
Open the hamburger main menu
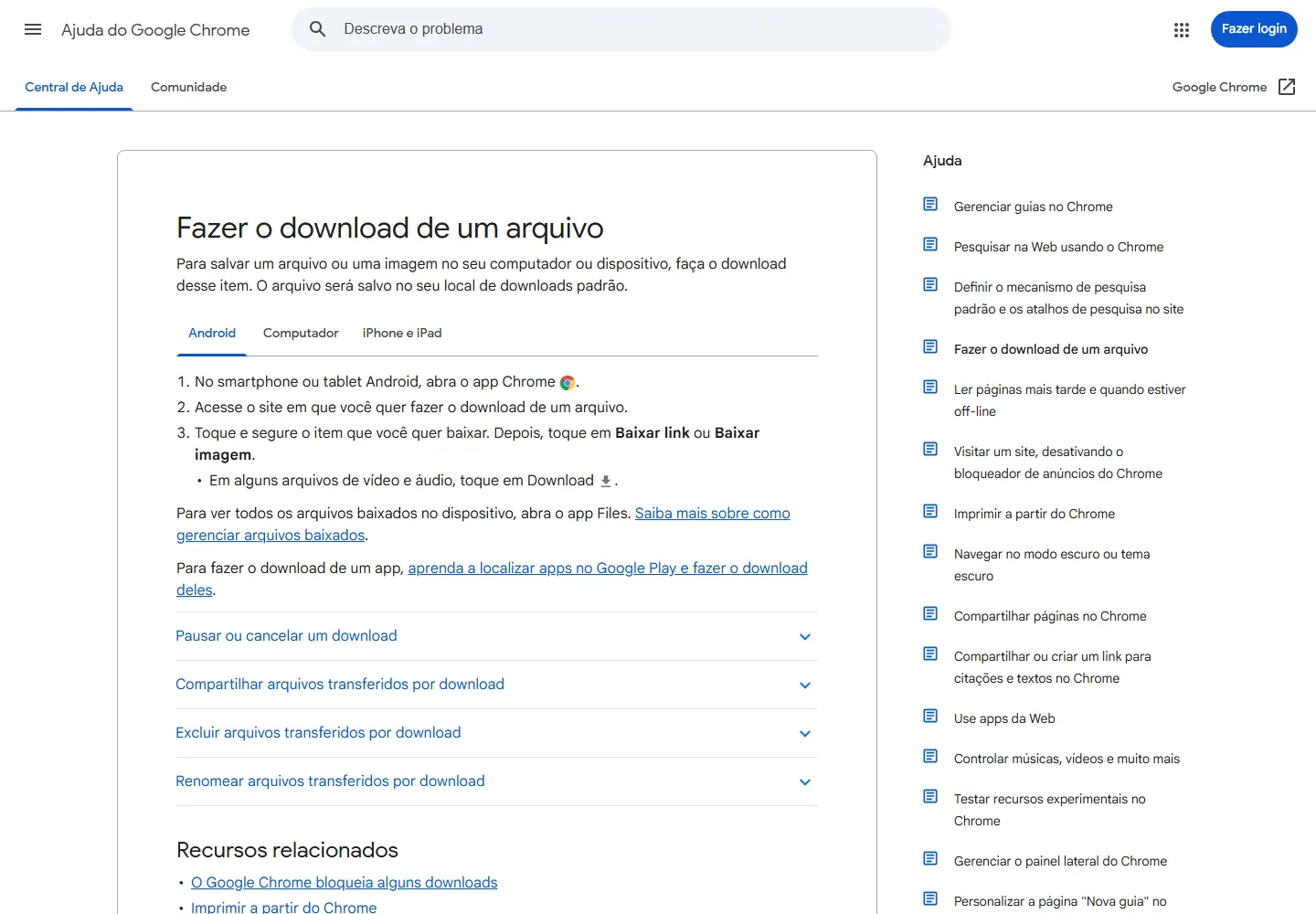pyautogui.click(x=33, y=29)
